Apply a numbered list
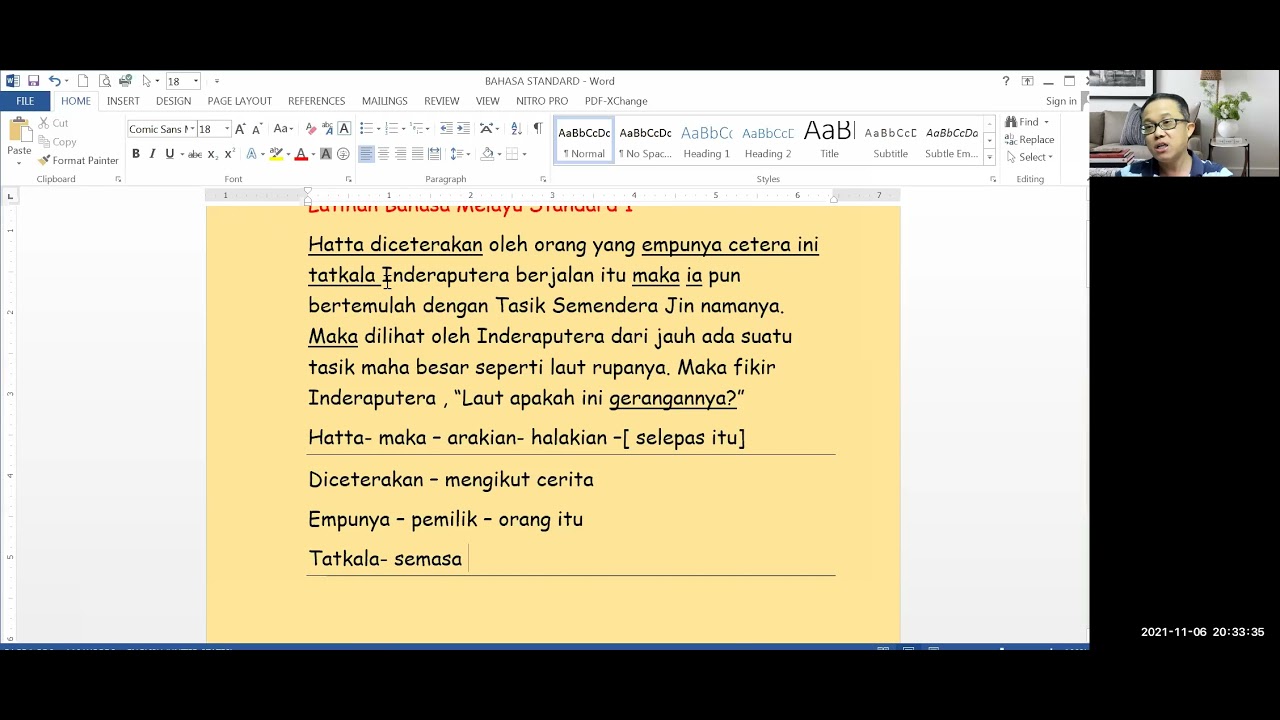 pyautogui.click(x=392, y=129)
